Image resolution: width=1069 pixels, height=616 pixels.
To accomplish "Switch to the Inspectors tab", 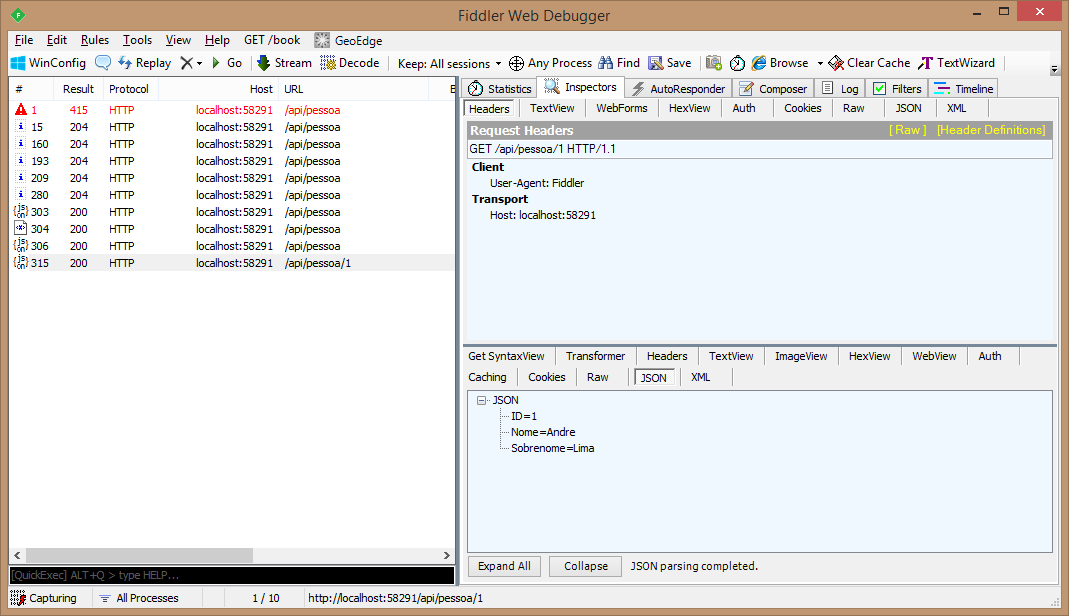I will [x=581, y=87].
